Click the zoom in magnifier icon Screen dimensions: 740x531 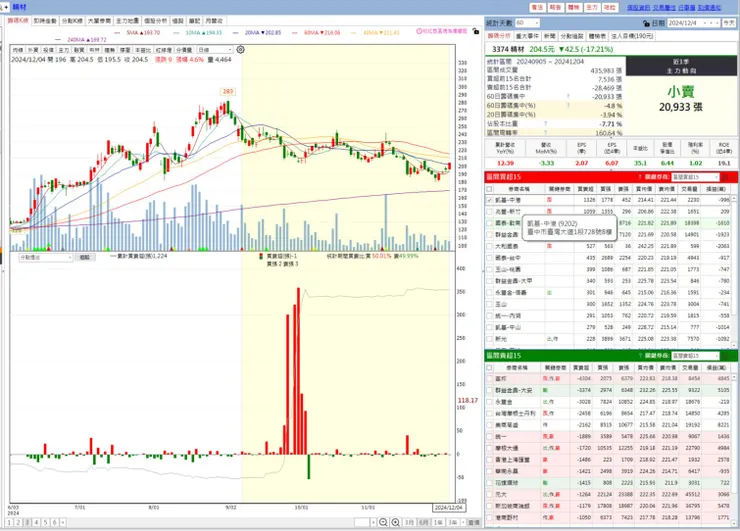tap(395, 522)
